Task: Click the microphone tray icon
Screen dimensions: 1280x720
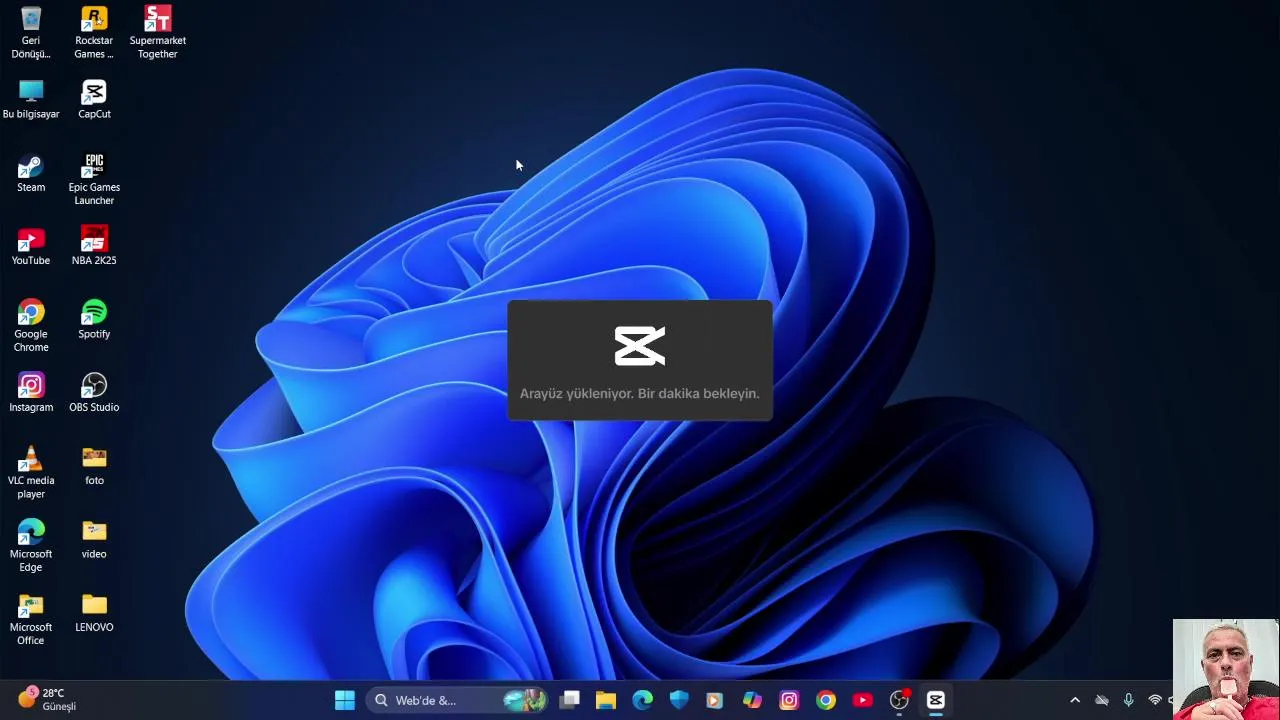Action: pos(1128,700)
